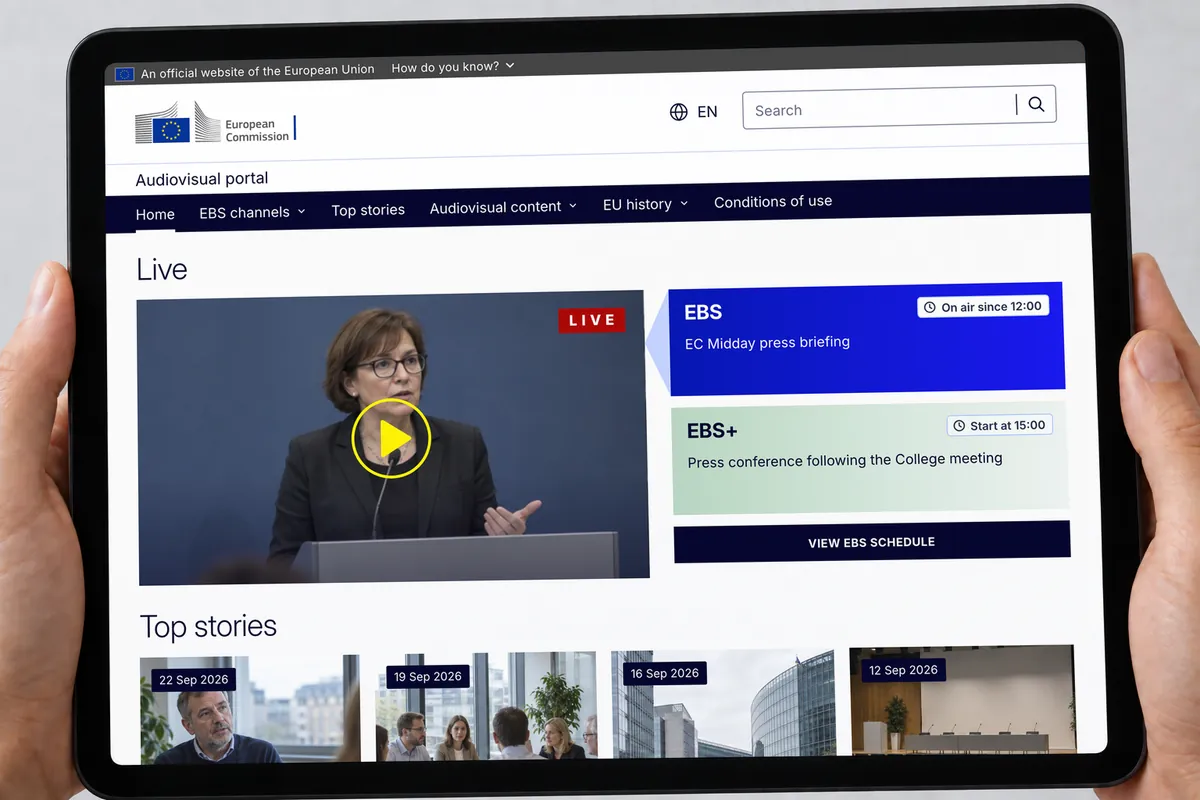Click the EU flag icon in top banner
Image resolution: width=1200 pixels, height=800 pixels.
tap(124, 74)
